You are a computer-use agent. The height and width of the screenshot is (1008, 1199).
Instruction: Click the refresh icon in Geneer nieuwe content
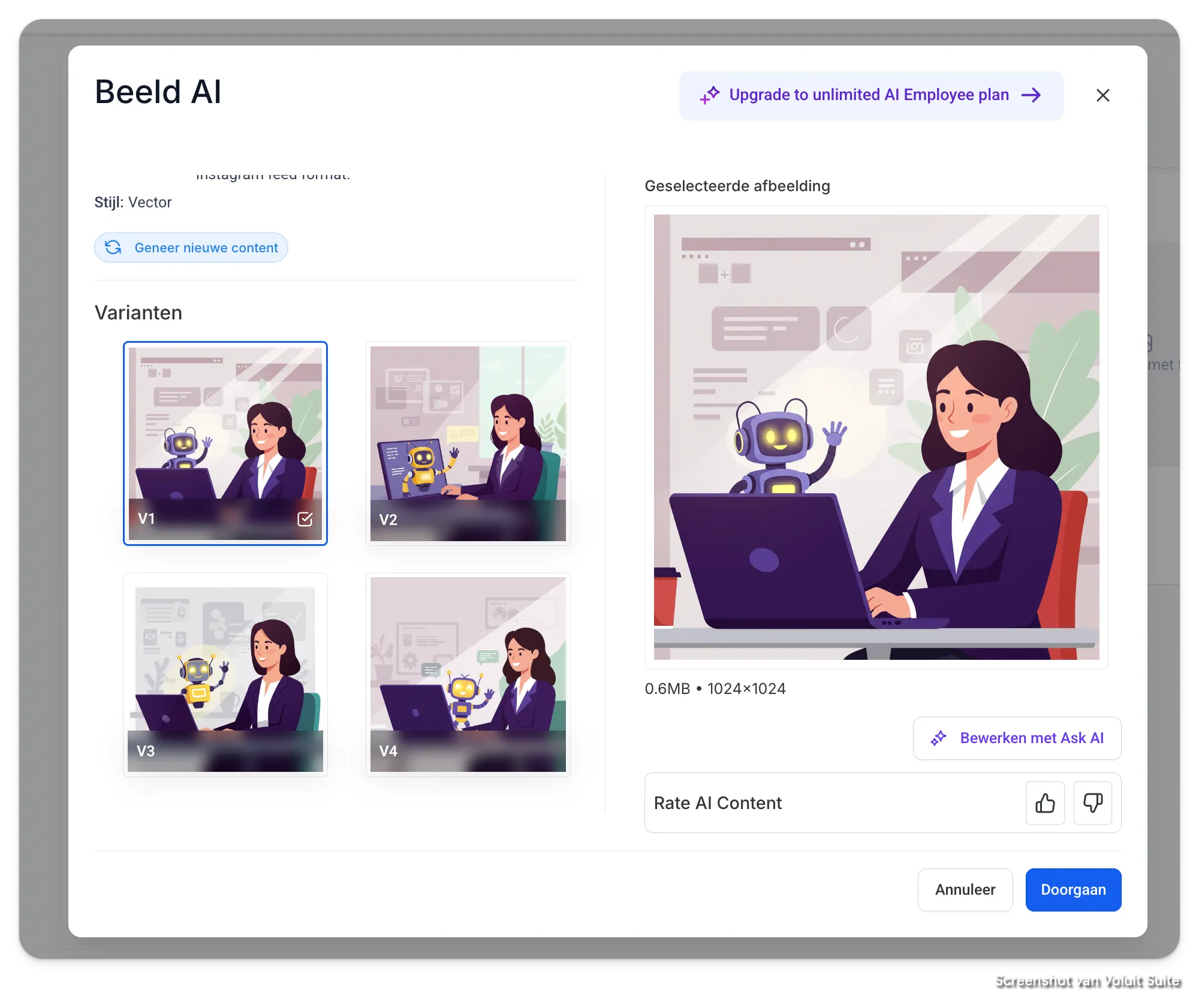pyautogui.click(x=113, y=248)
